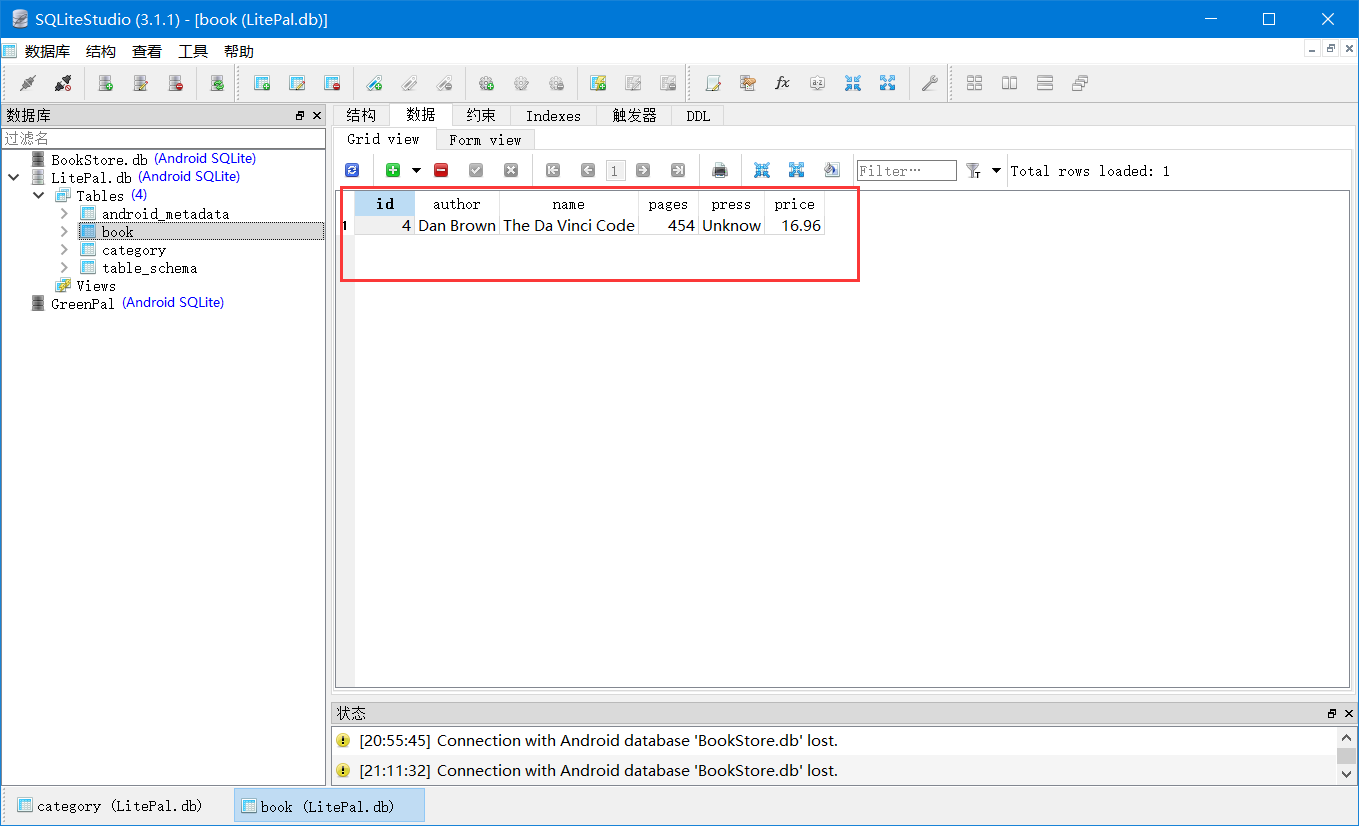Click the export icon in main toolbar
1359x826 pixels.
click(887, 84)
